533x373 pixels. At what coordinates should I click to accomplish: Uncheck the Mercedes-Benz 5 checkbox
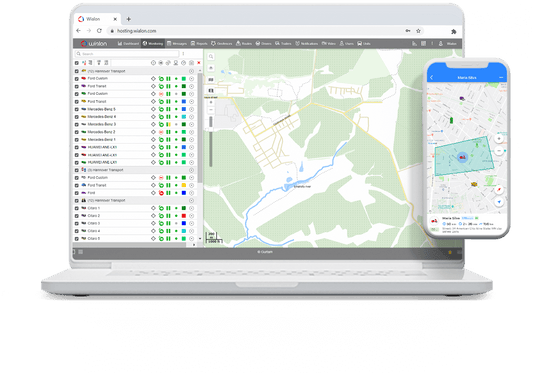[x=76, y=109]
